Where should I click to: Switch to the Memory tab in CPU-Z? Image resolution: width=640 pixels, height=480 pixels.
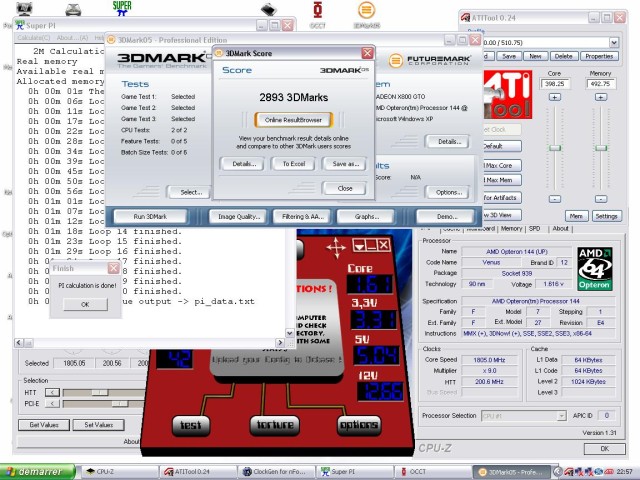(509, 228)
